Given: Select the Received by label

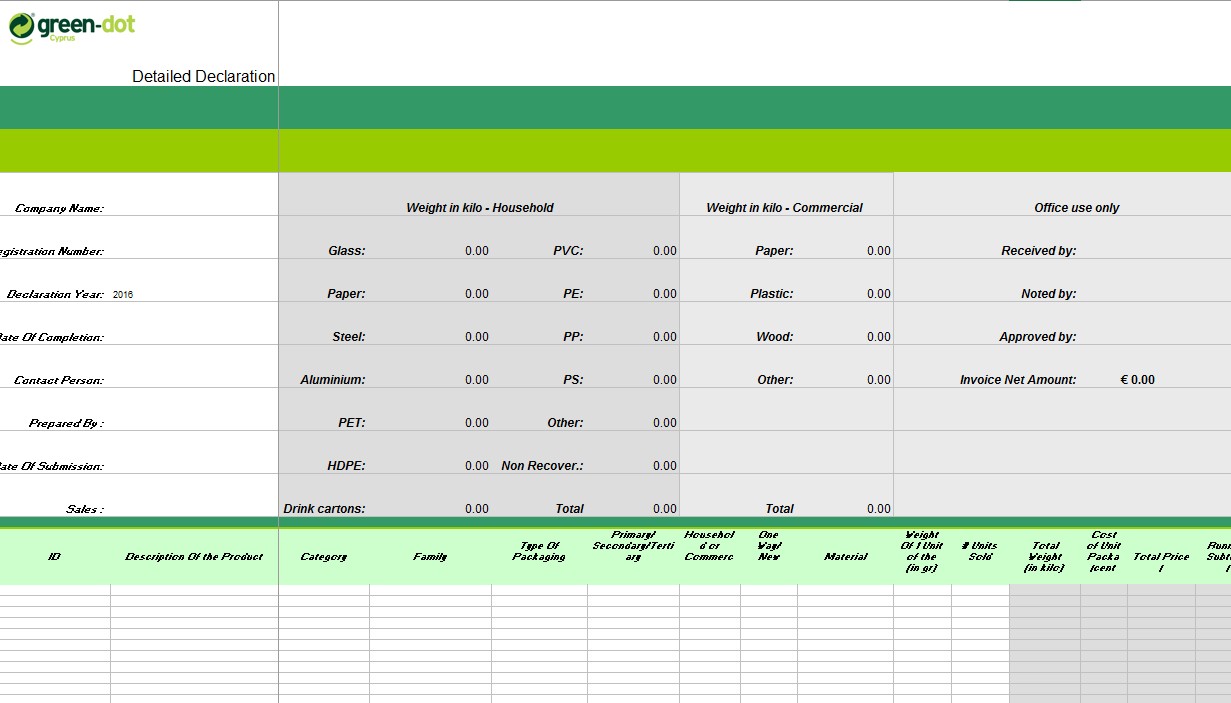Looking at the screenshot, I should 1039,251.
